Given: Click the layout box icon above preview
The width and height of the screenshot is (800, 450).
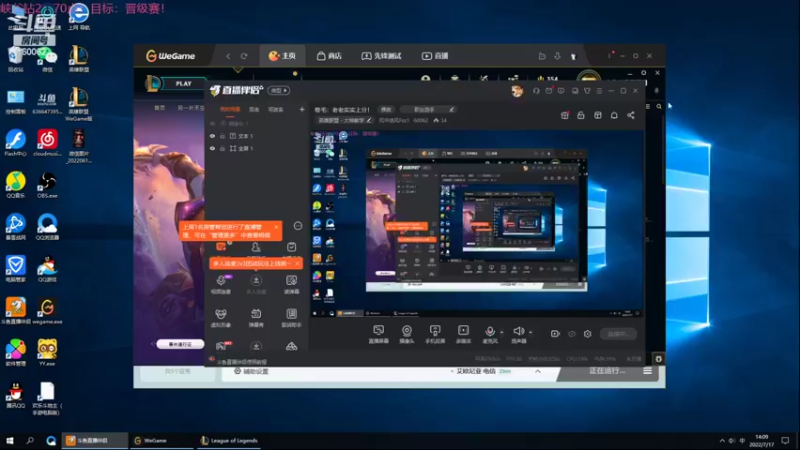Looking at the screenshot, I should 598,115.
